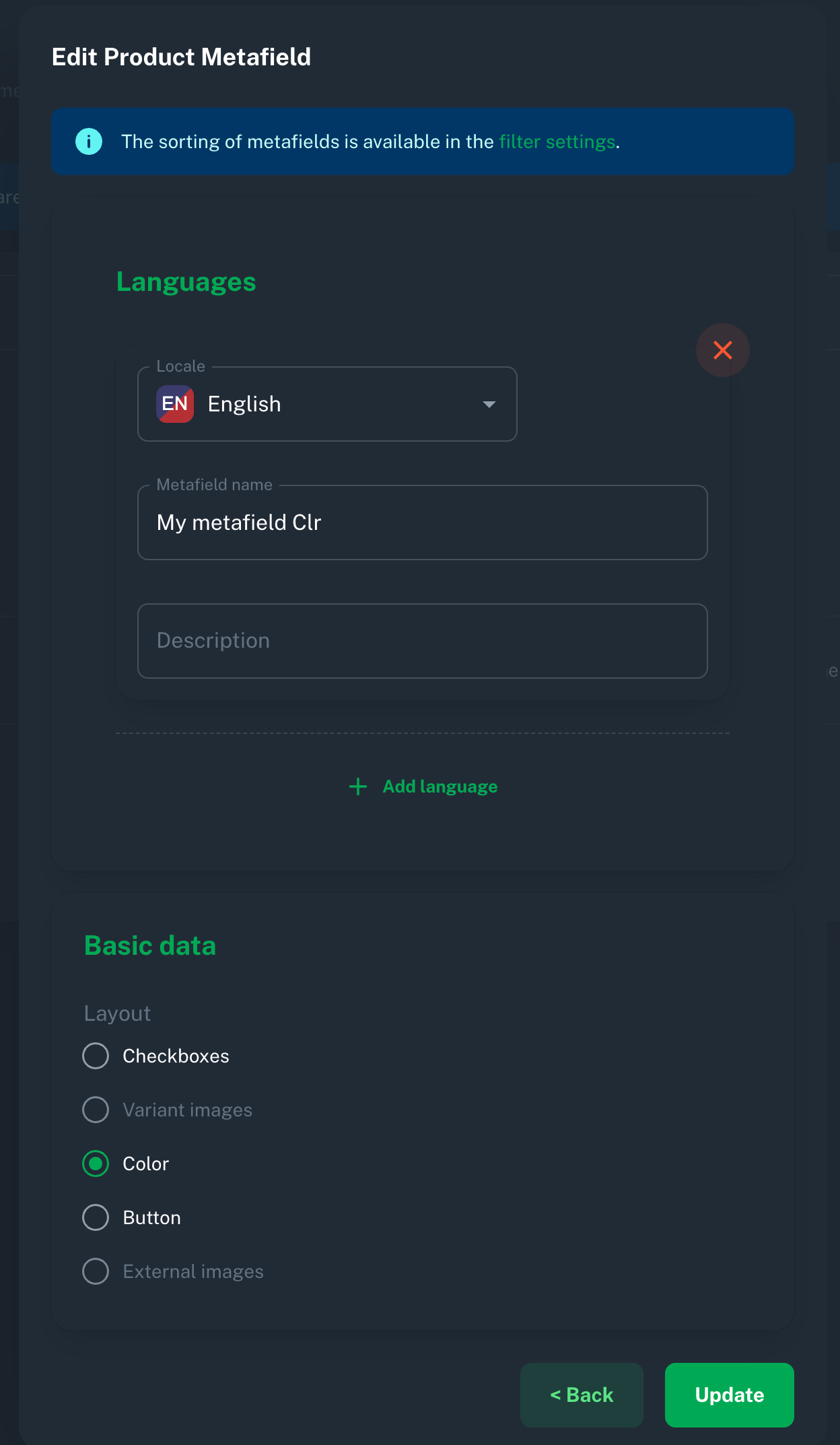Click the EN locale flag badge

pyautogui.click(x=175, y=404)
